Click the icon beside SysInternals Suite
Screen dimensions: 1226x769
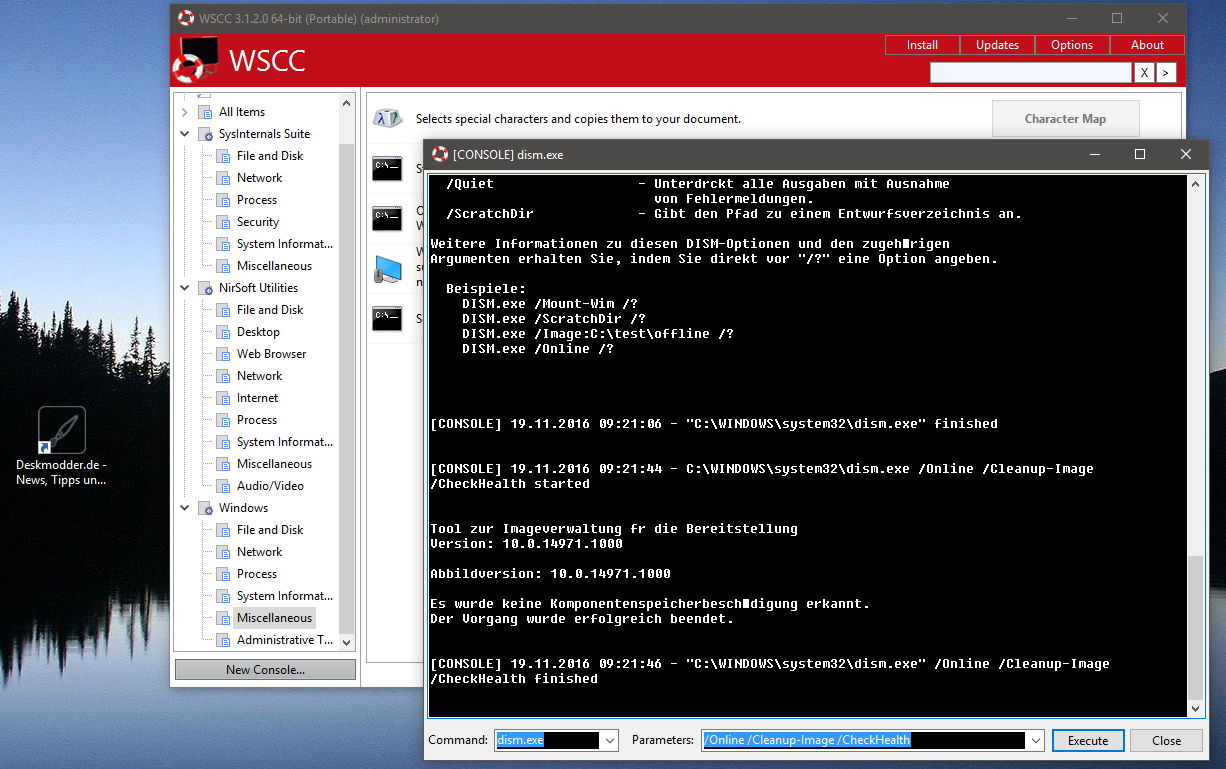[x=206, y=134]
